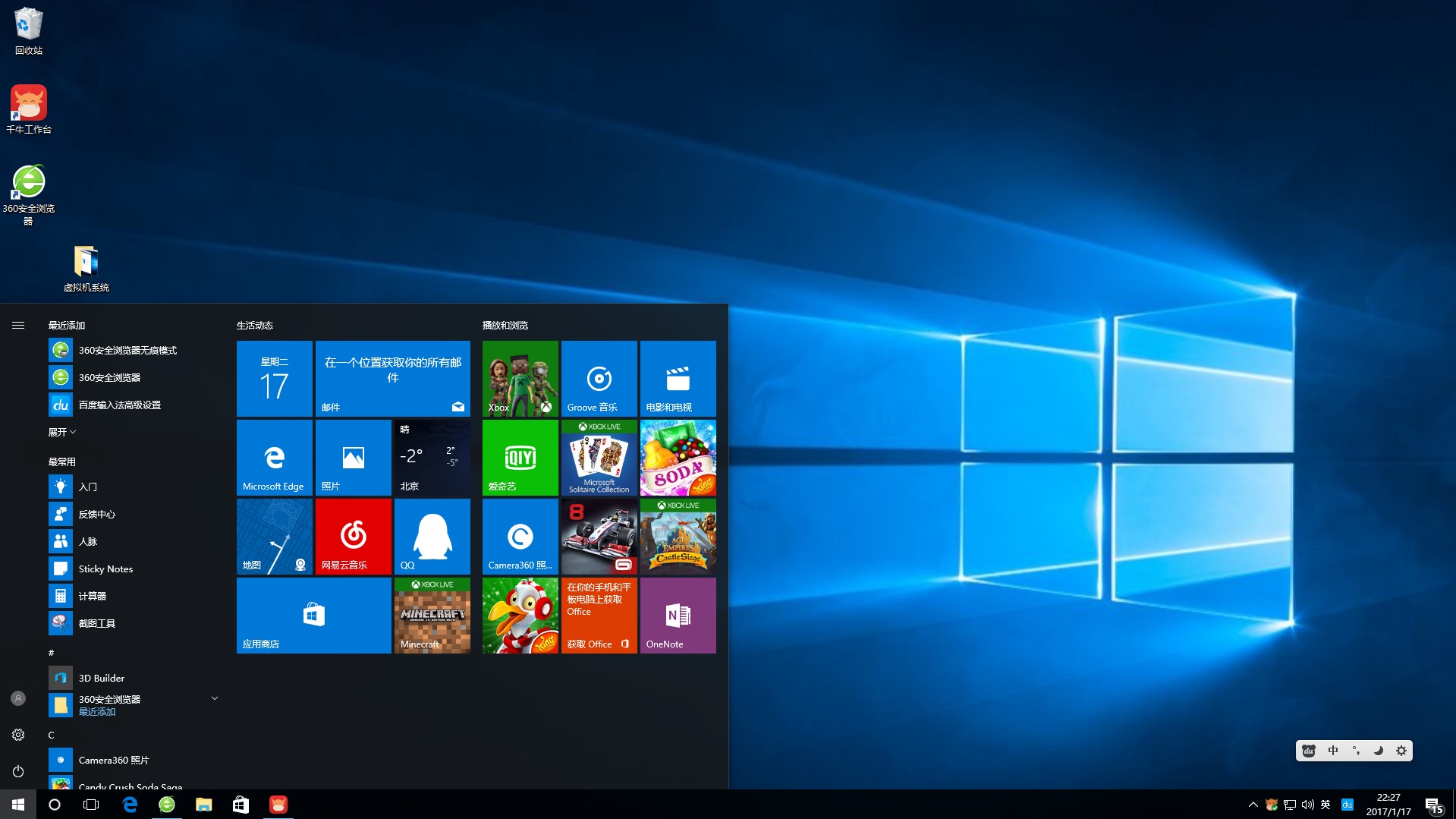Launch the racing car game tile
This screenshot has height=819, width=1456.
click(599, 537)
